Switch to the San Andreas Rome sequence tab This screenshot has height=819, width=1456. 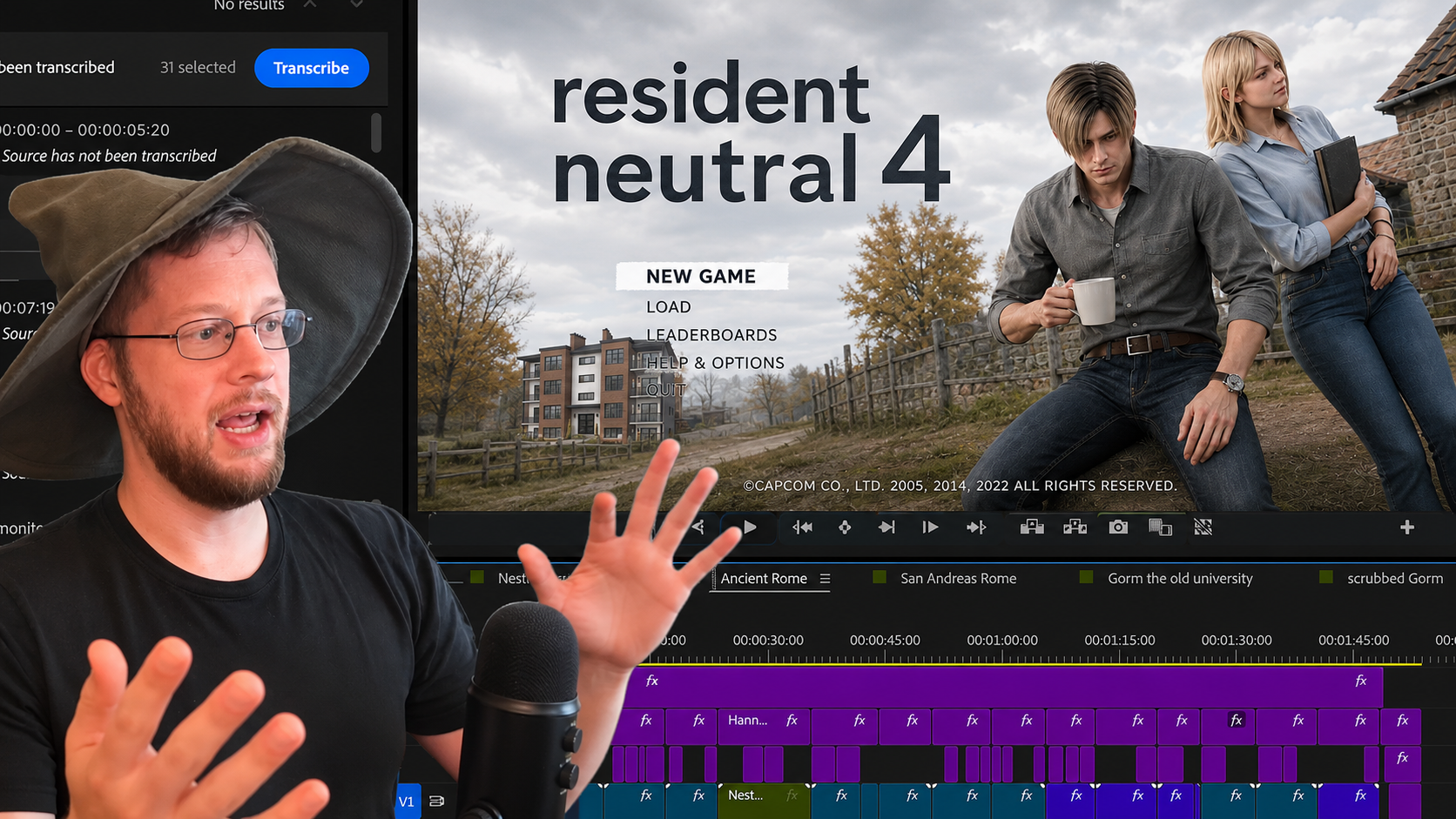tap(958, 578)
